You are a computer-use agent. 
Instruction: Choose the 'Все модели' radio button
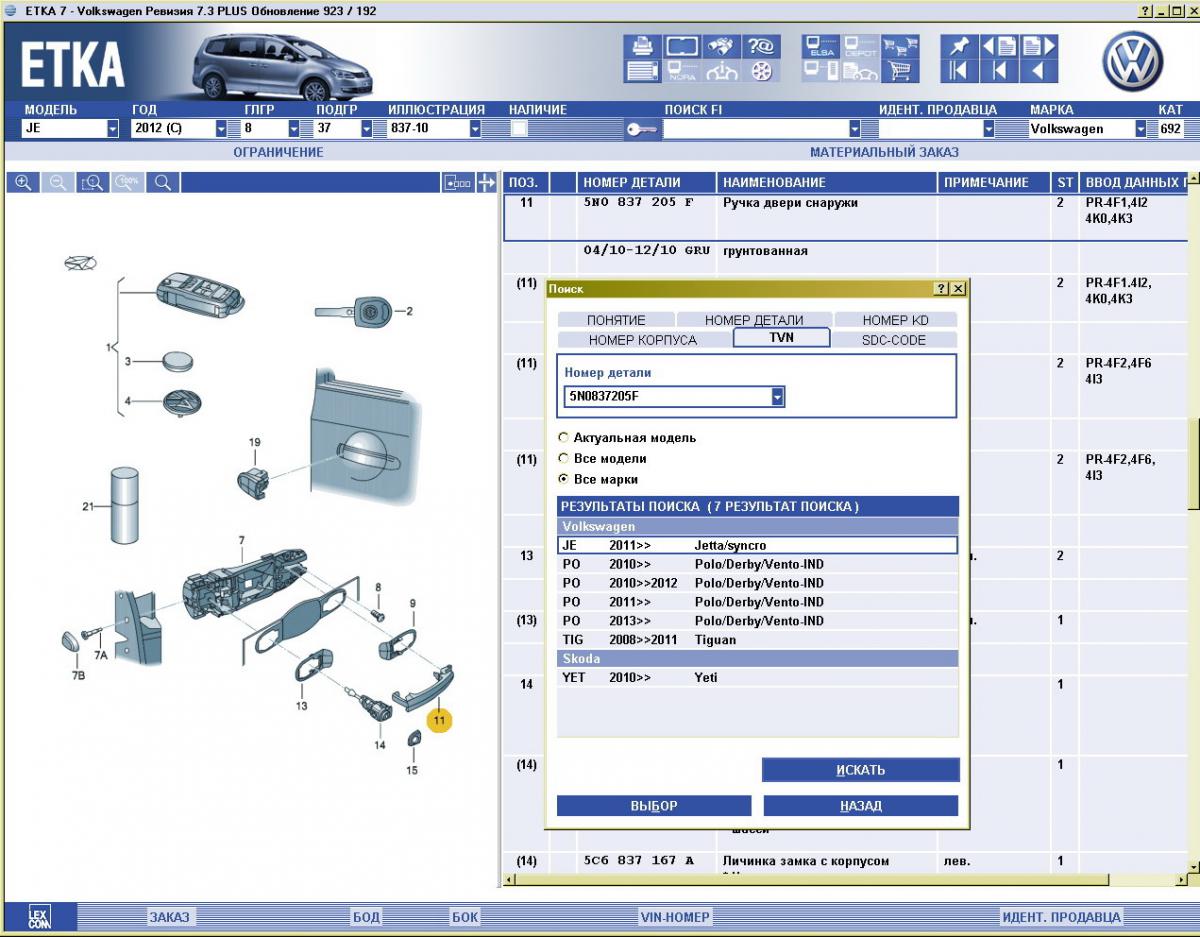coord(564,459)
